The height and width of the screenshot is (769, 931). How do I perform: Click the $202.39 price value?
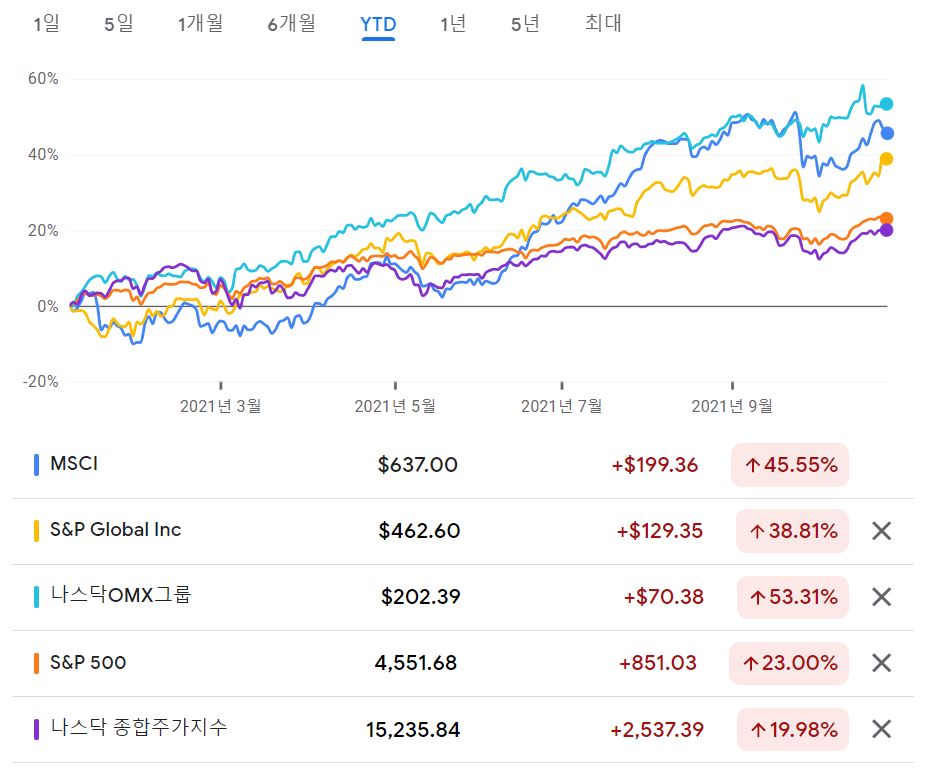[x=421, y=597]
